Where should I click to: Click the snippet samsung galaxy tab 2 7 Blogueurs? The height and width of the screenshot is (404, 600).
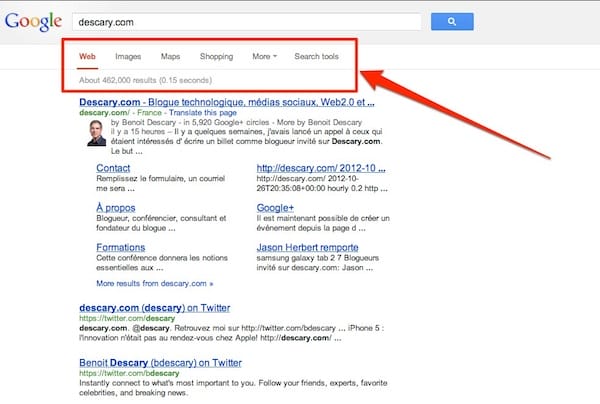pos(318,258)
